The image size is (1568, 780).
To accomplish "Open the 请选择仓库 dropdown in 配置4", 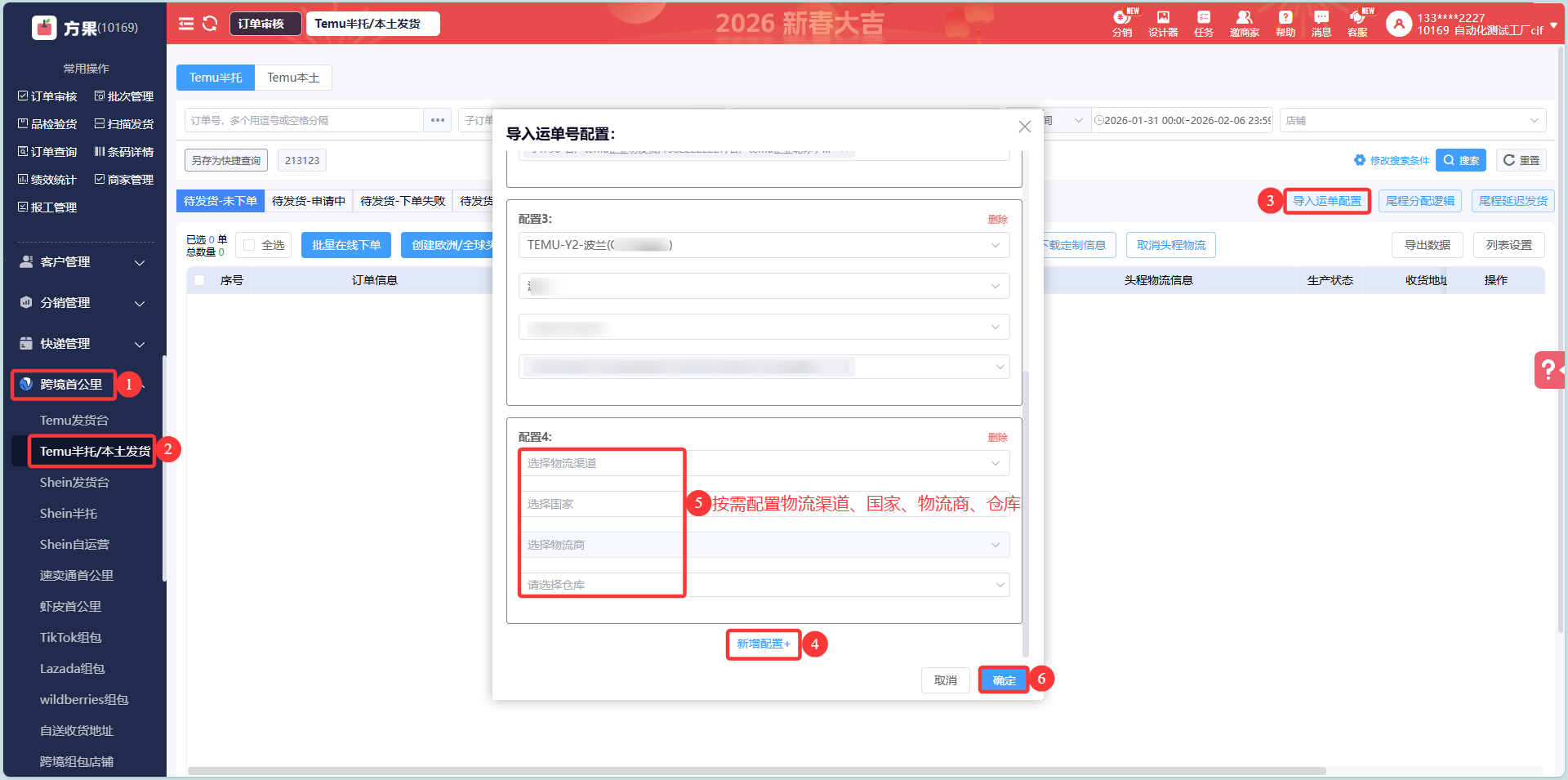I will tap(764, 585).
